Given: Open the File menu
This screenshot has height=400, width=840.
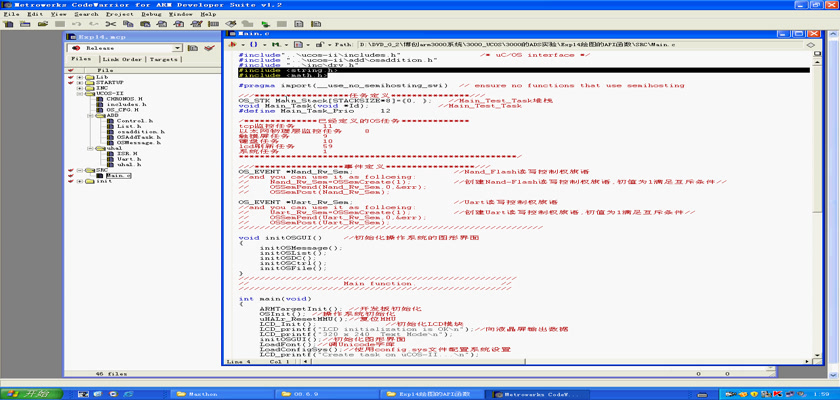Looking at the screenshot, I should (x=11, y=14).
